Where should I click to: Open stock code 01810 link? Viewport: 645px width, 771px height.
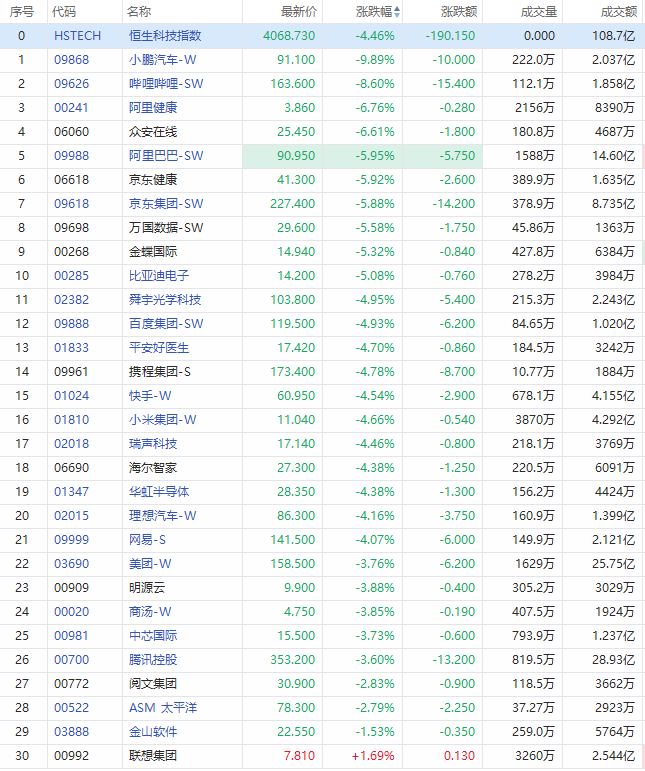[x=72, y=420]
